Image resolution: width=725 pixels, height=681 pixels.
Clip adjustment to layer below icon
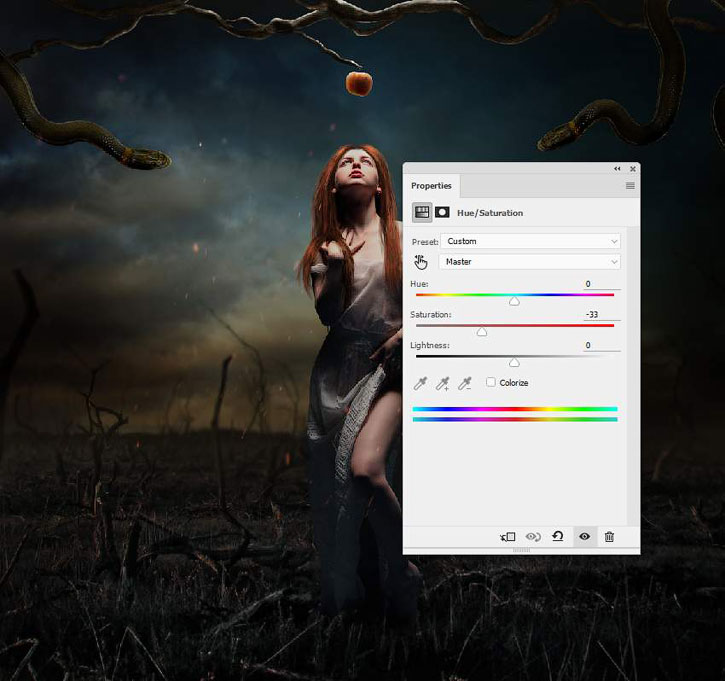(508, 537)
